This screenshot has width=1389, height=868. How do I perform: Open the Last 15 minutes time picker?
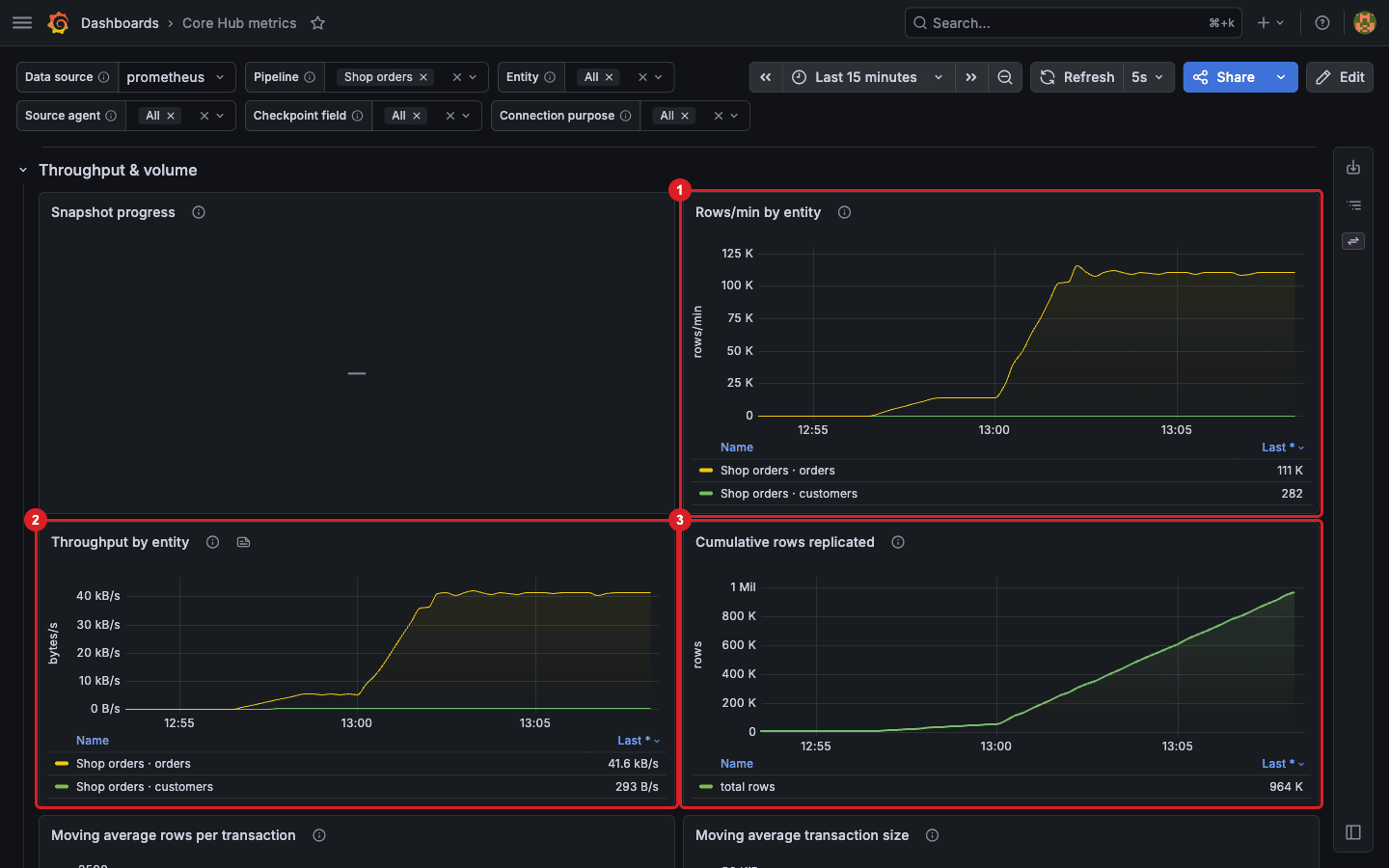point(868,77)
